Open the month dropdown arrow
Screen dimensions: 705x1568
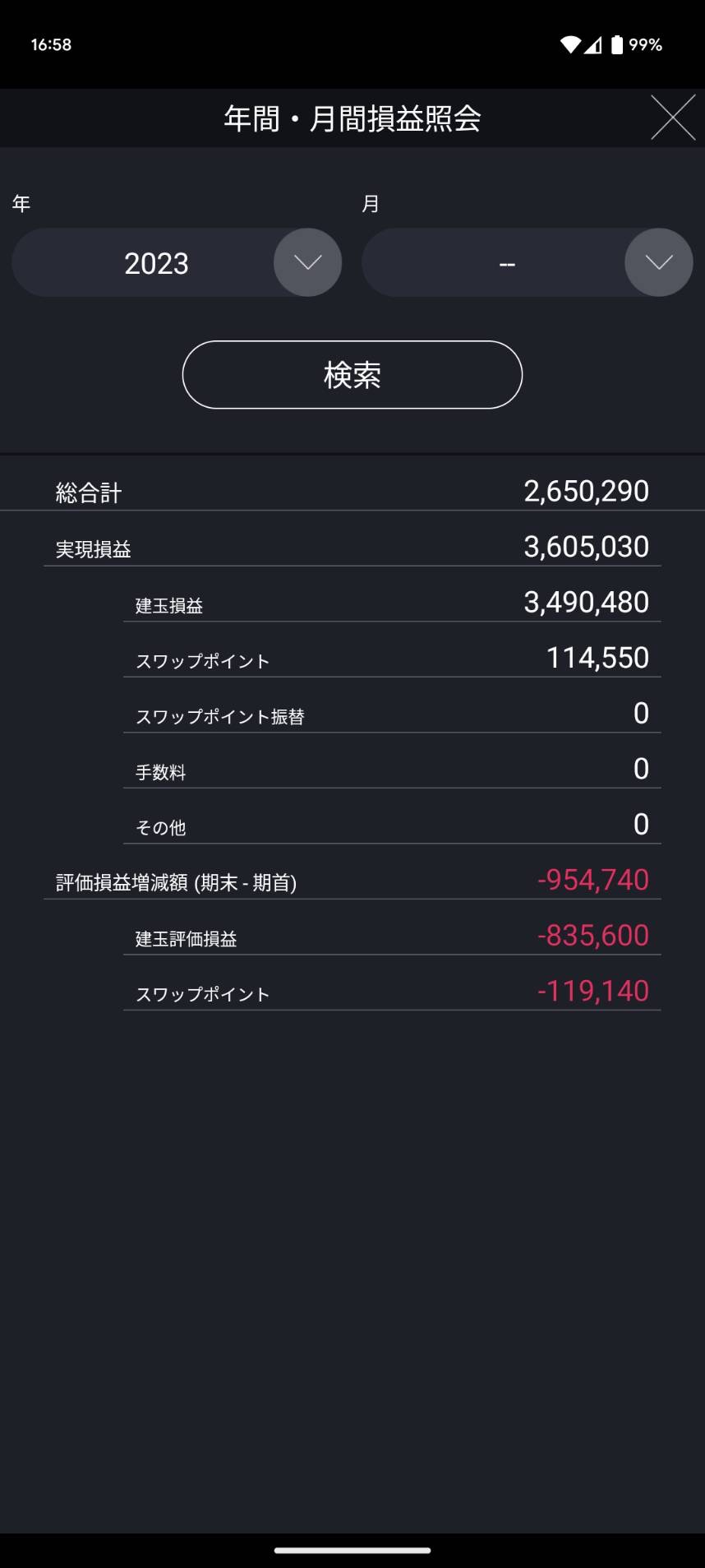(658, 262)
